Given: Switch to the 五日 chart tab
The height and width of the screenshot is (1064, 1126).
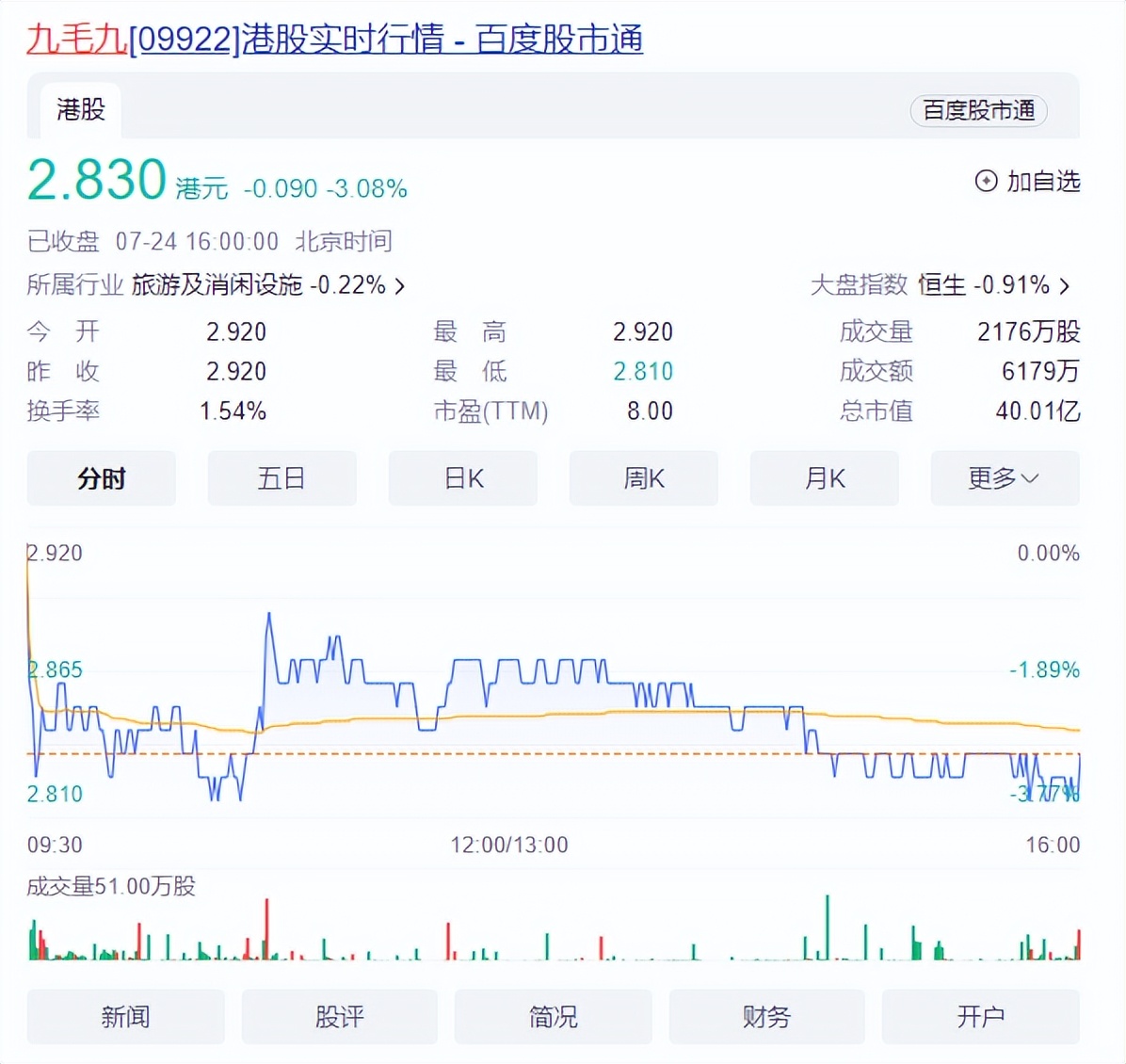Looking at the screenshot, I should [x=281, y=478].
